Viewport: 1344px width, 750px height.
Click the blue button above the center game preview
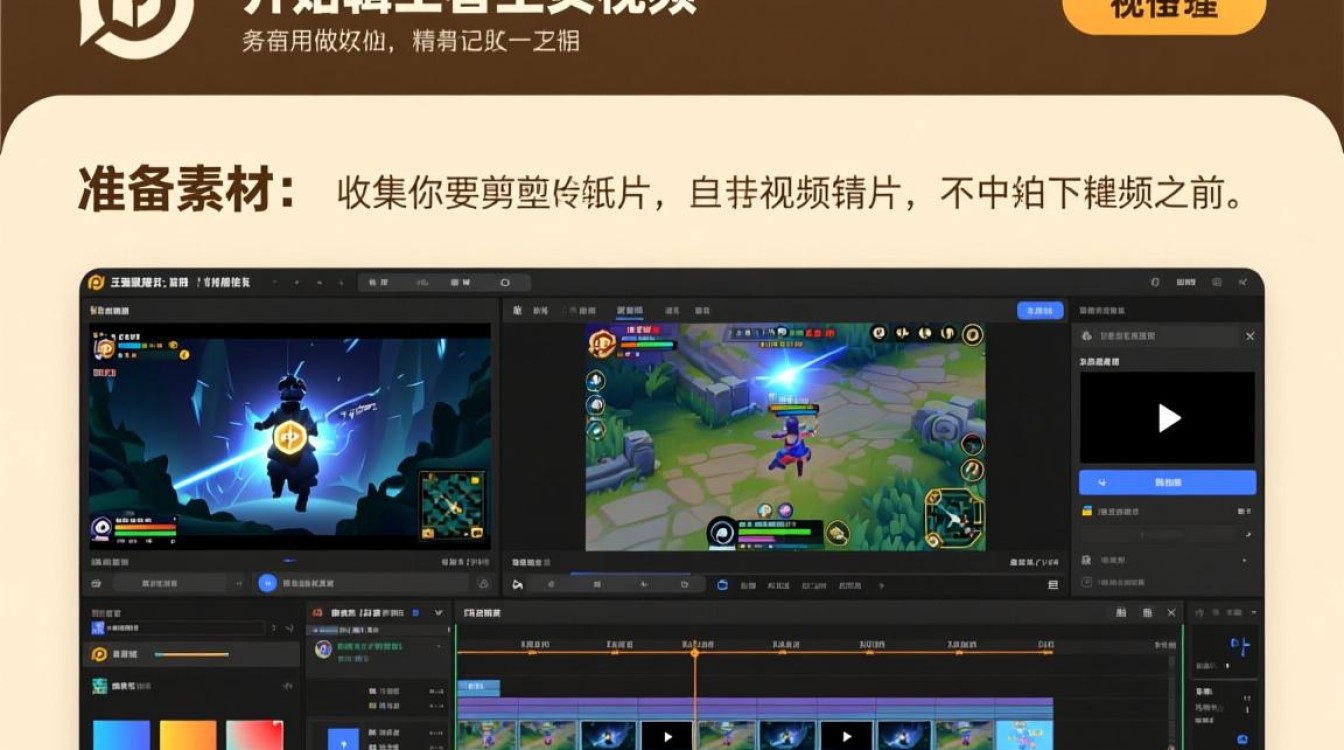1040,311
